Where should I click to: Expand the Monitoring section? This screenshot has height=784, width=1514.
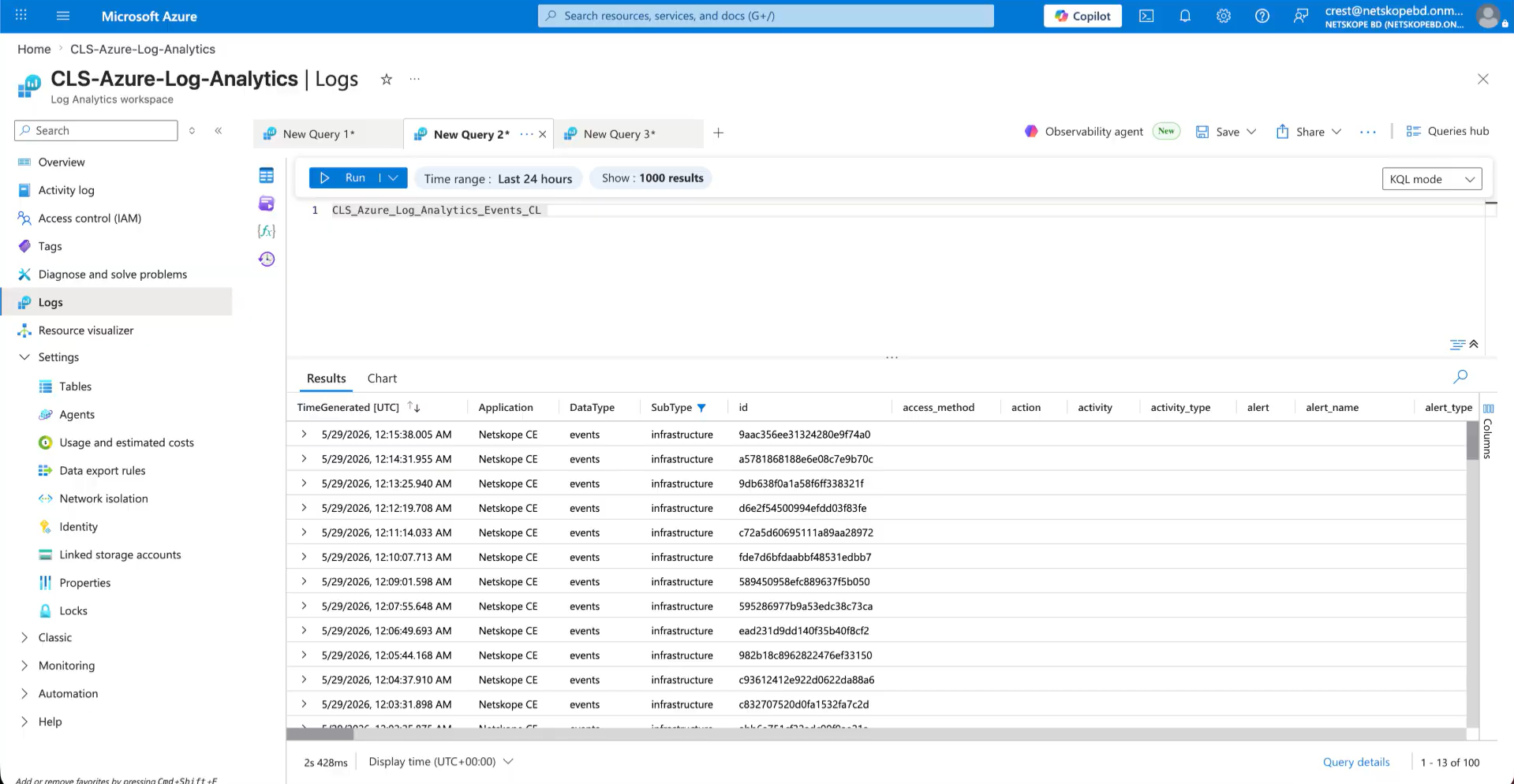[x=24, y=666]
